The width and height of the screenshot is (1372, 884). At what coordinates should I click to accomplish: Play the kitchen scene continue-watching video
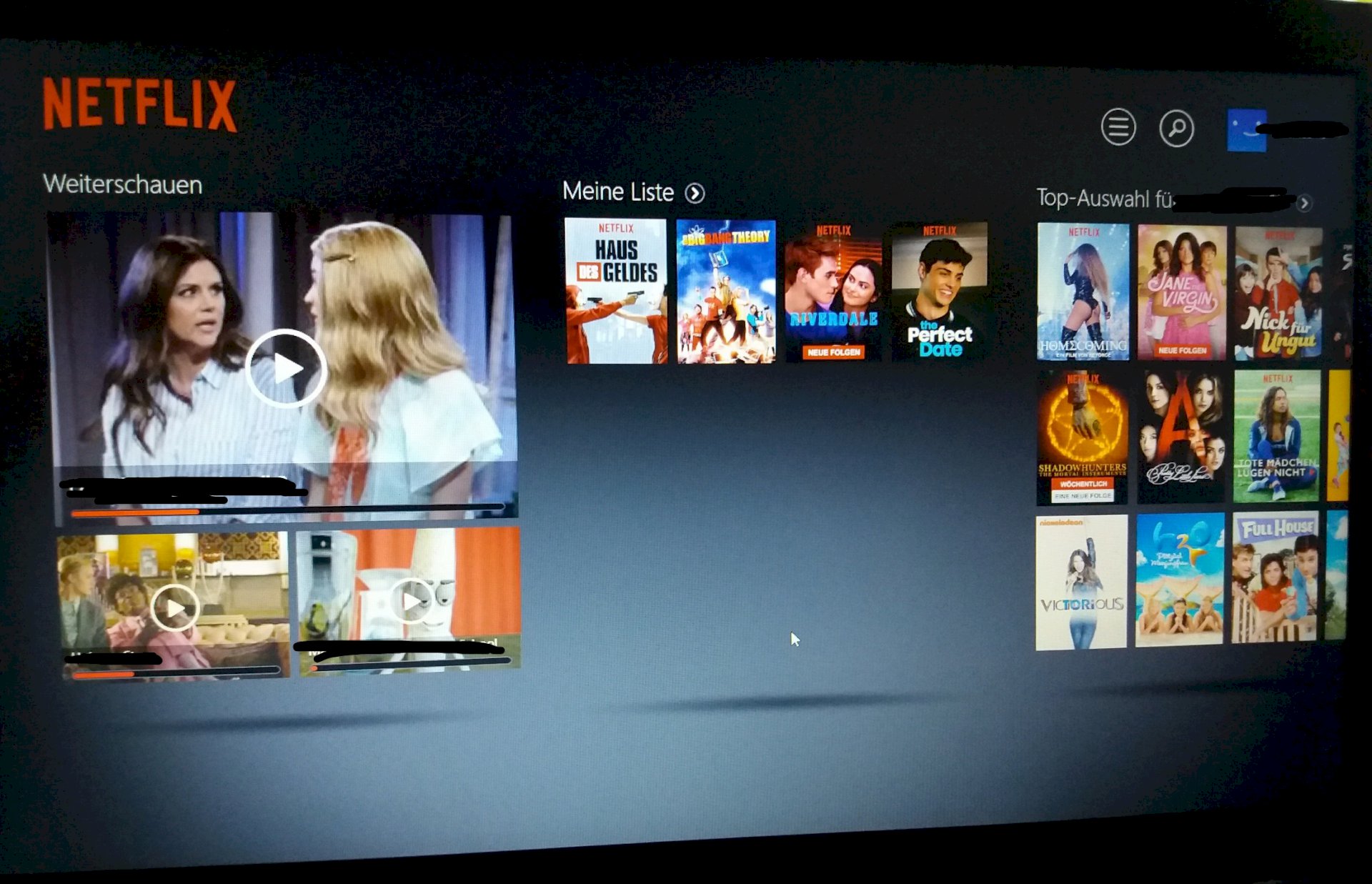tap(174, 607)
